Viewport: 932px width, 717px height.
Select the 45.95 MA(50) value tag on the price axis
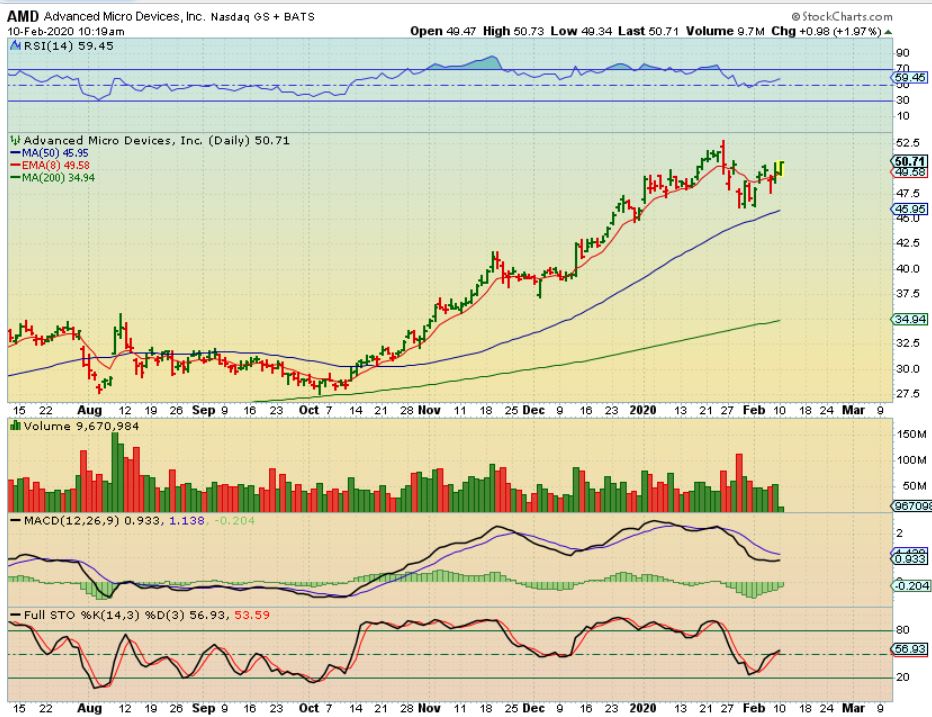tap(909, 209)
